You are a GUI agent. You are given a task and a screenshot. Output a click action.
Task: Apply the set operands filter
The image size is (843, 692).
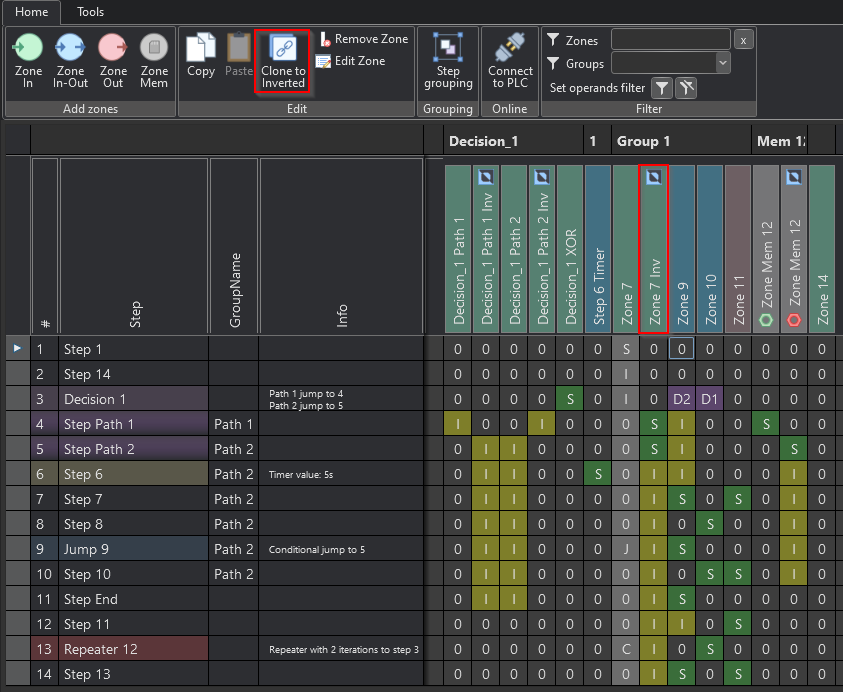[x=662, y=88]
